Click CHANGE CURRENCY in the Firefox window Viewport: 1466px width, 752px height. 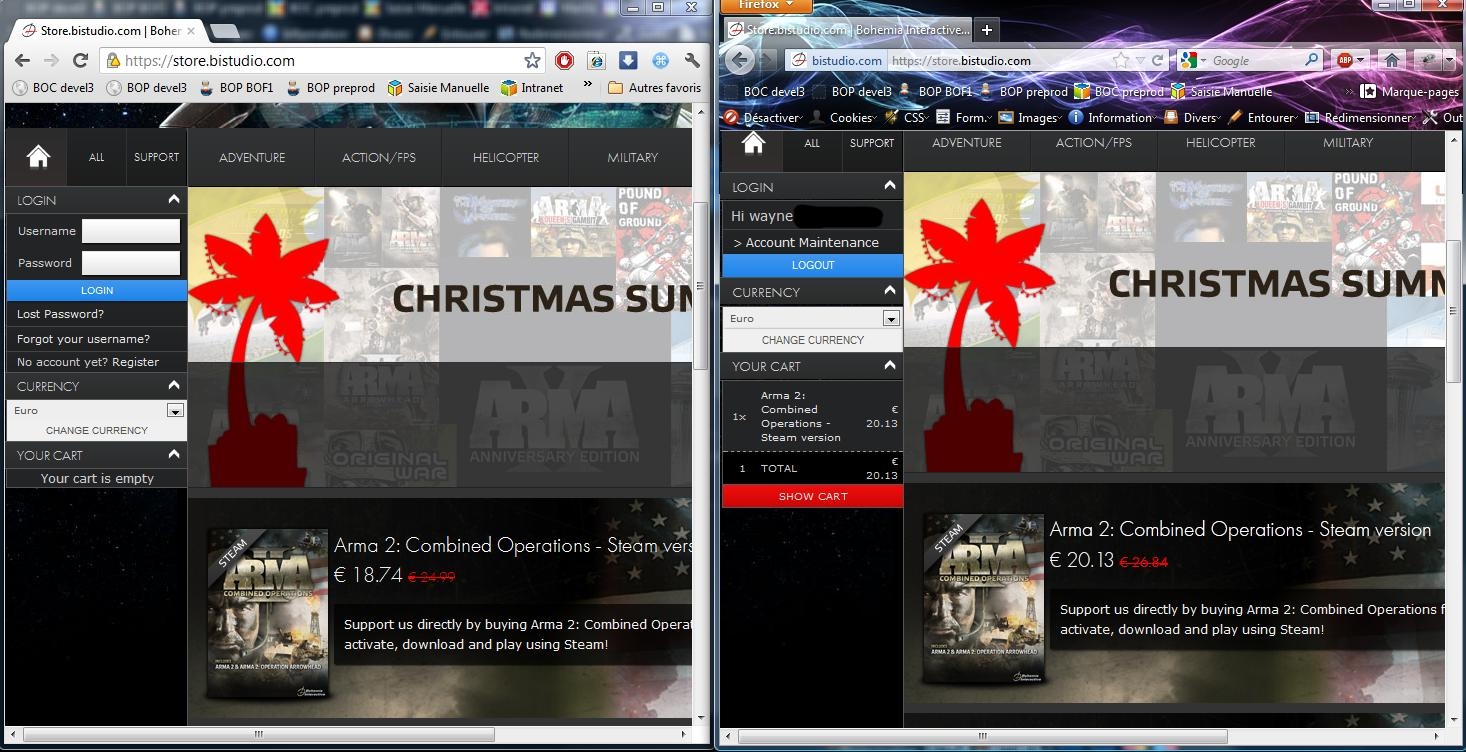(813, 340)
